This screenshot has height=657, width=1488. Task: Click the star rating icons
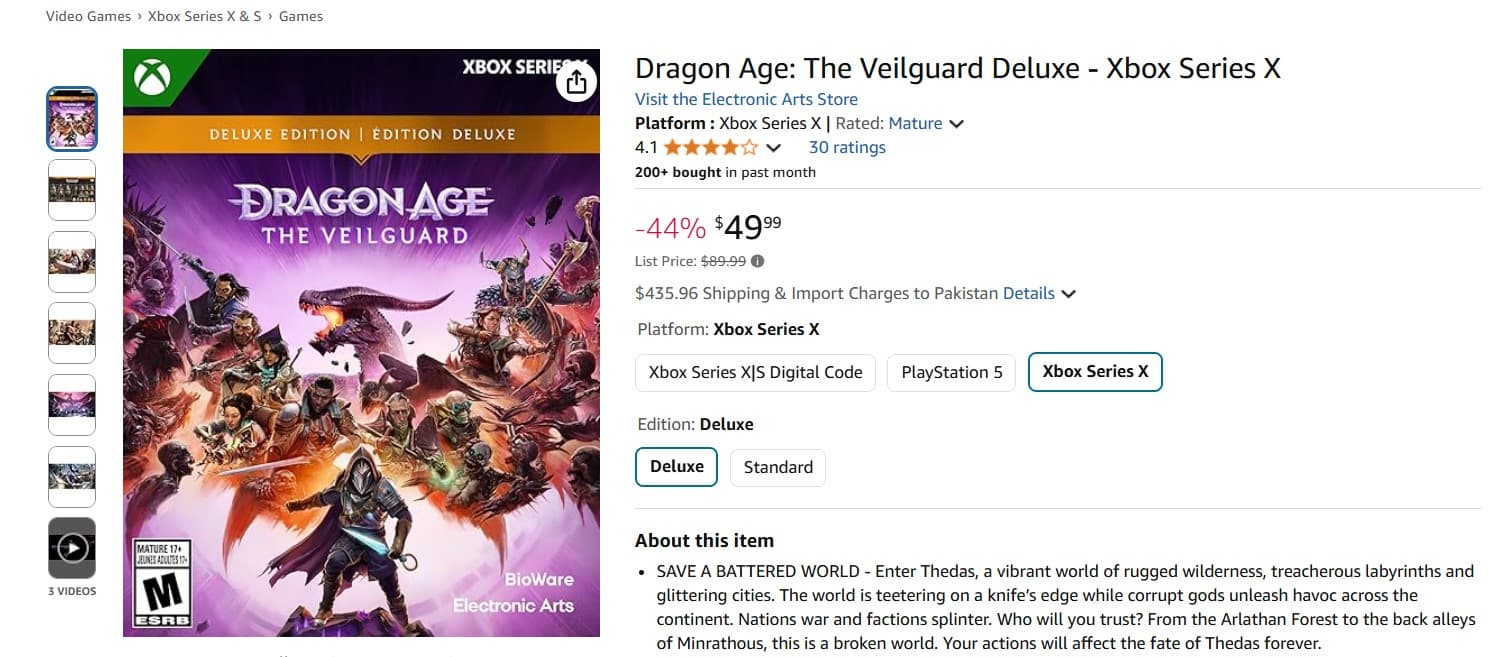pos(710,148)
